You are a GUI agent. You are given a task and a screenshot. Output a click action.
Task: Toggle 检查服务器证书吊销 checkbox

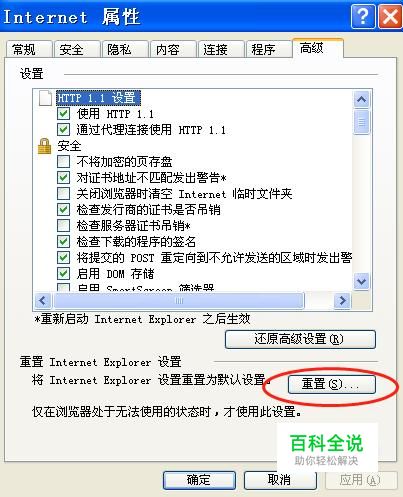click(63, 226)
